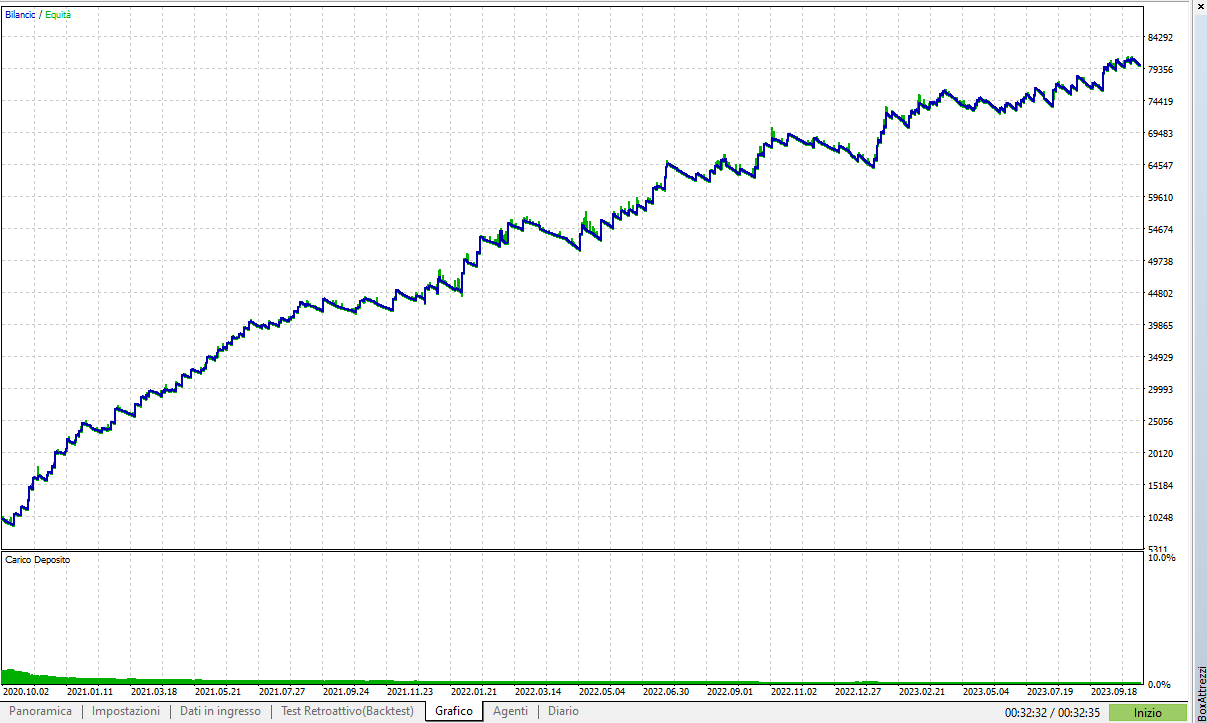
Task: Close the tester panel with the X icon
Action: pos(1200,7)
